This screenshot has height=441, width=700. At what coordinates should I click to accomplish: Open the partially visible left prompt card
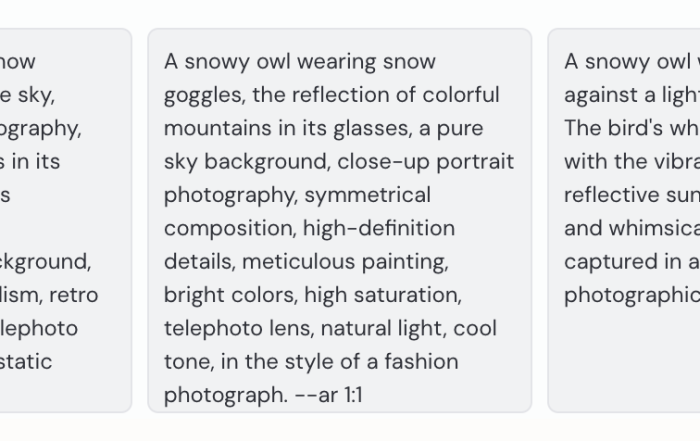pyautogui.click(x=66, y=220)
